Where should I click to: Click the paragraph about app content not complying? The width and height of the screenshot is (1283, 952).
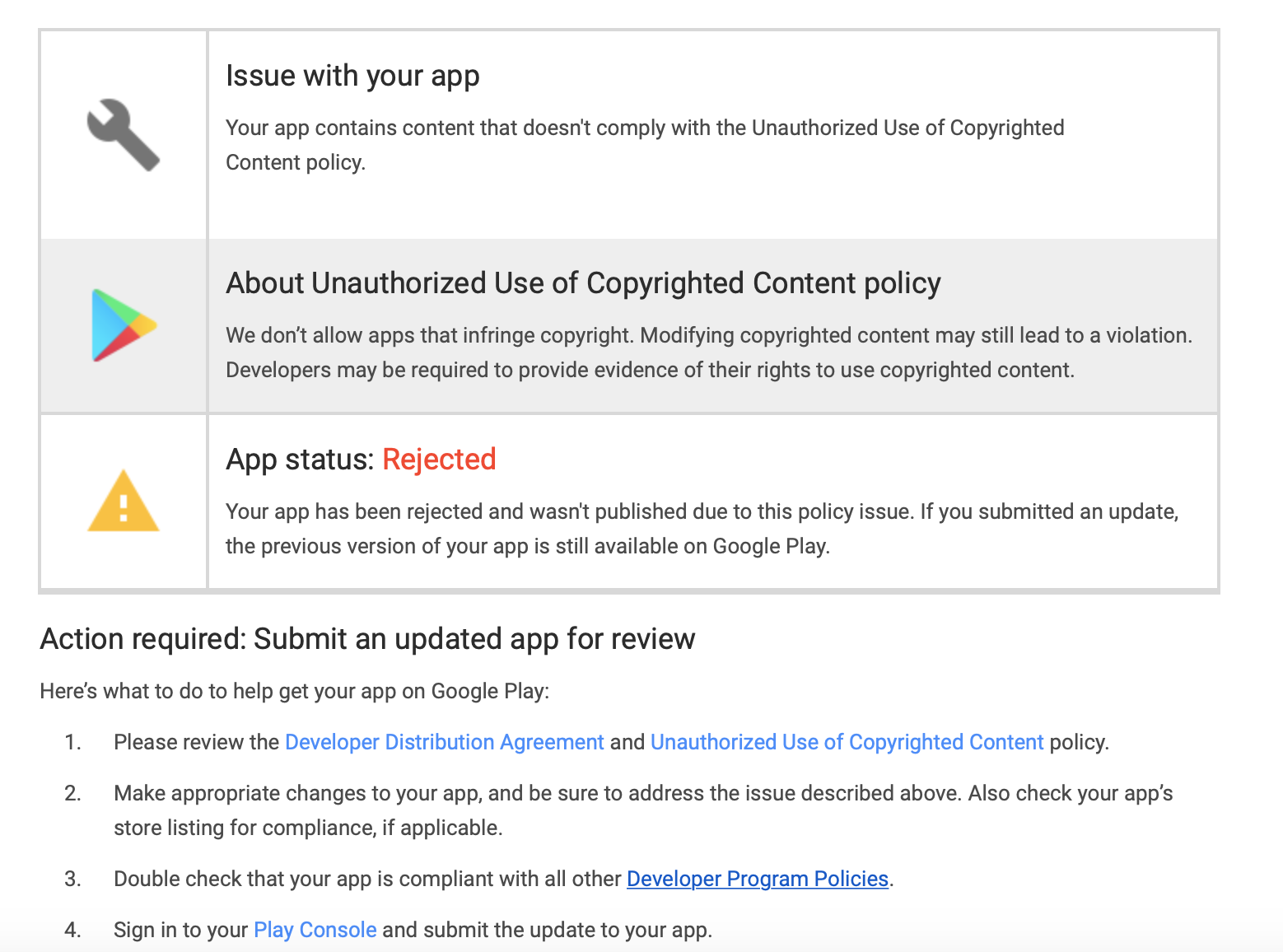[645, 145]
